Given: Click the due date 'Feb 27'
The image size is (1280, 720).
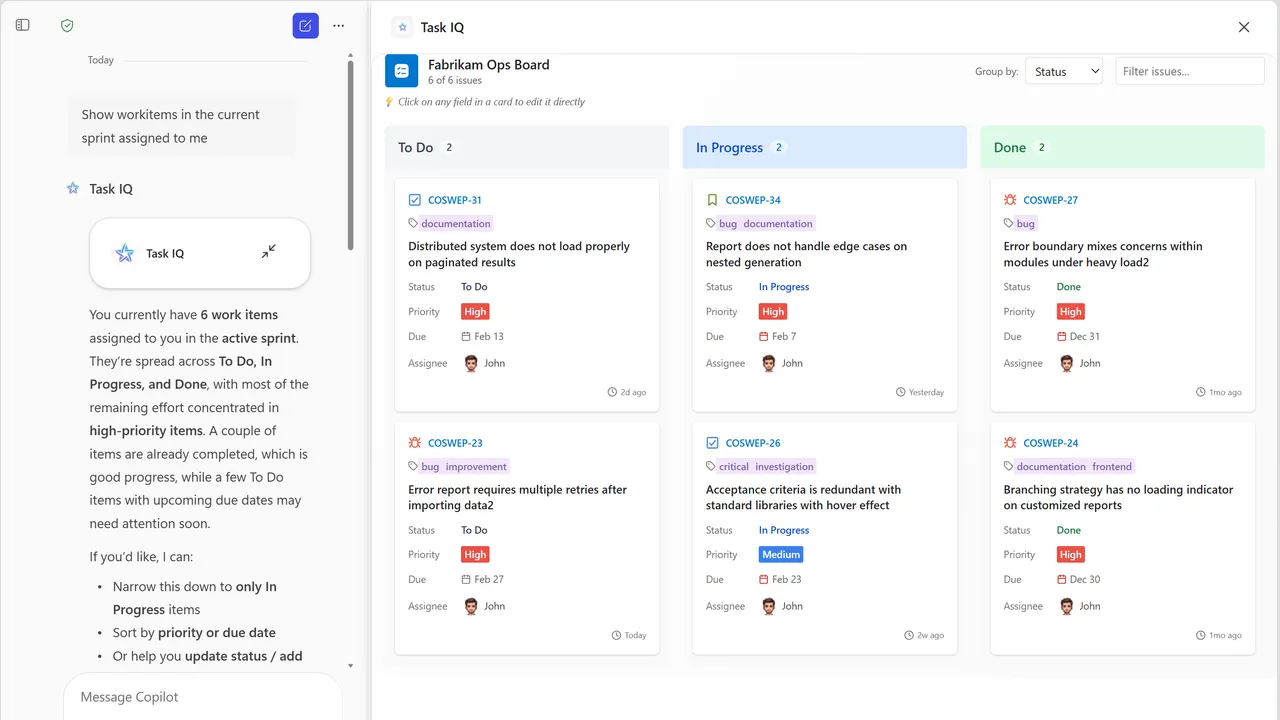Looking at the screenshot, I should [489, 580].
